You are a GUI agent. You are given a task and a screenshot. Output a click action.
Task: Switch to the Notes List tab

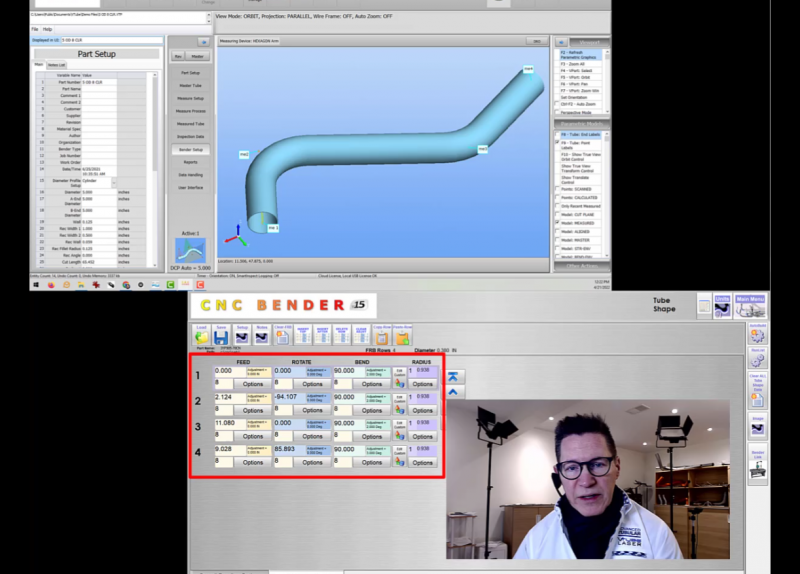tap(56, 65)
